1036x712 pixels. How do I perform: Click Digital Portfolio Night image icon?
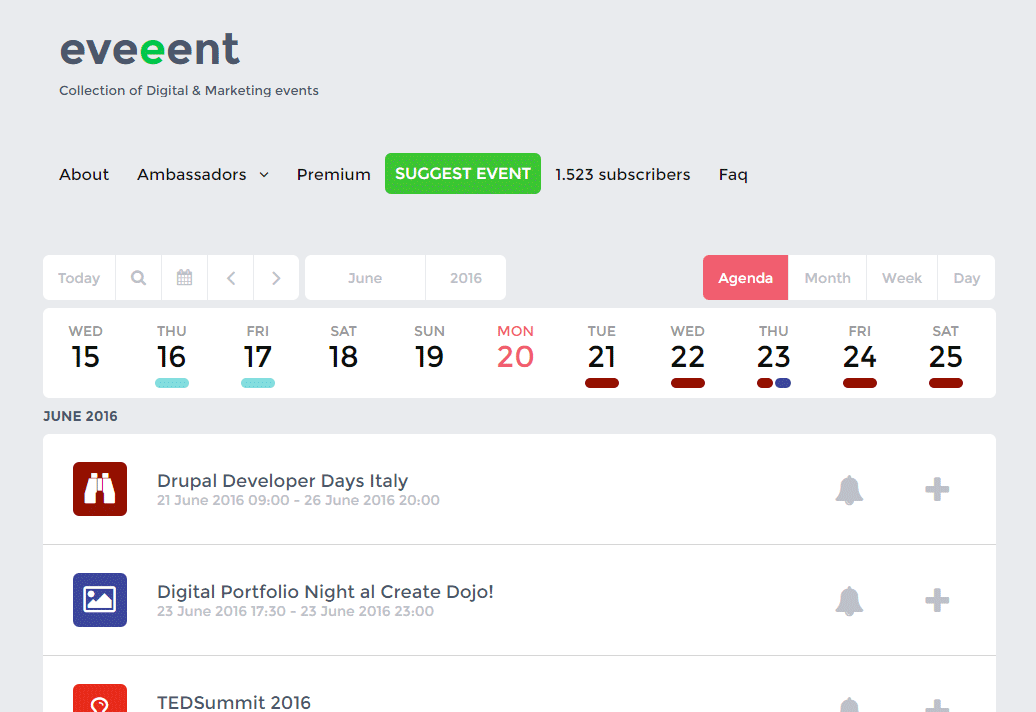pos(100,600)
